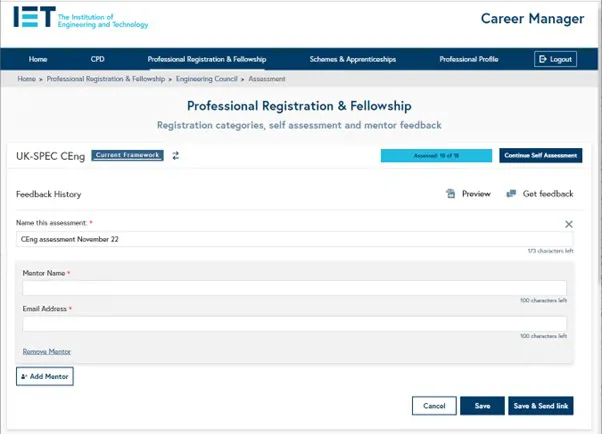Open Professional Registration & Fellowship menu

click(207, 59)
